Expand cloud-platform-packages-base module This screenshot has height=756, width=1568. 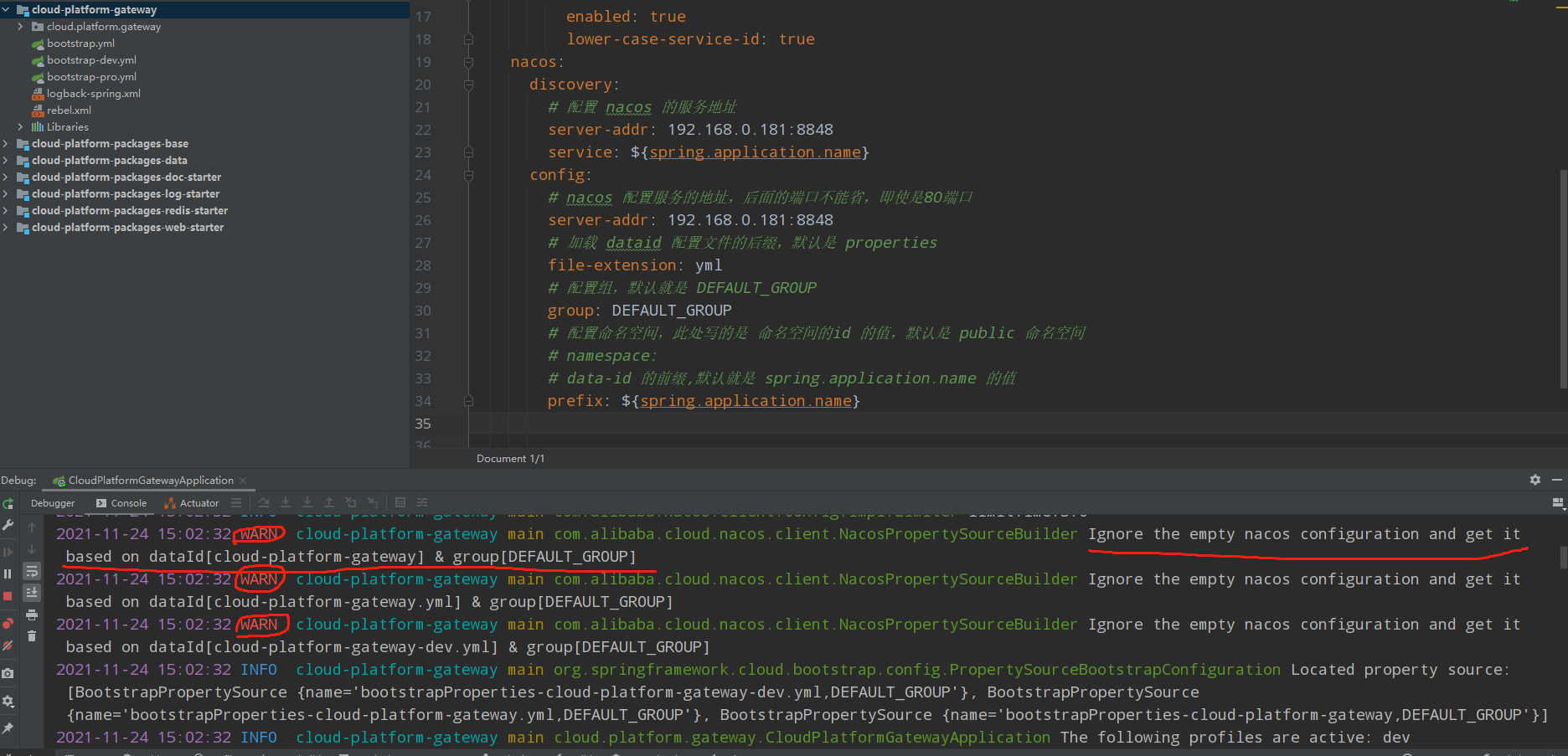coord(6,144)
